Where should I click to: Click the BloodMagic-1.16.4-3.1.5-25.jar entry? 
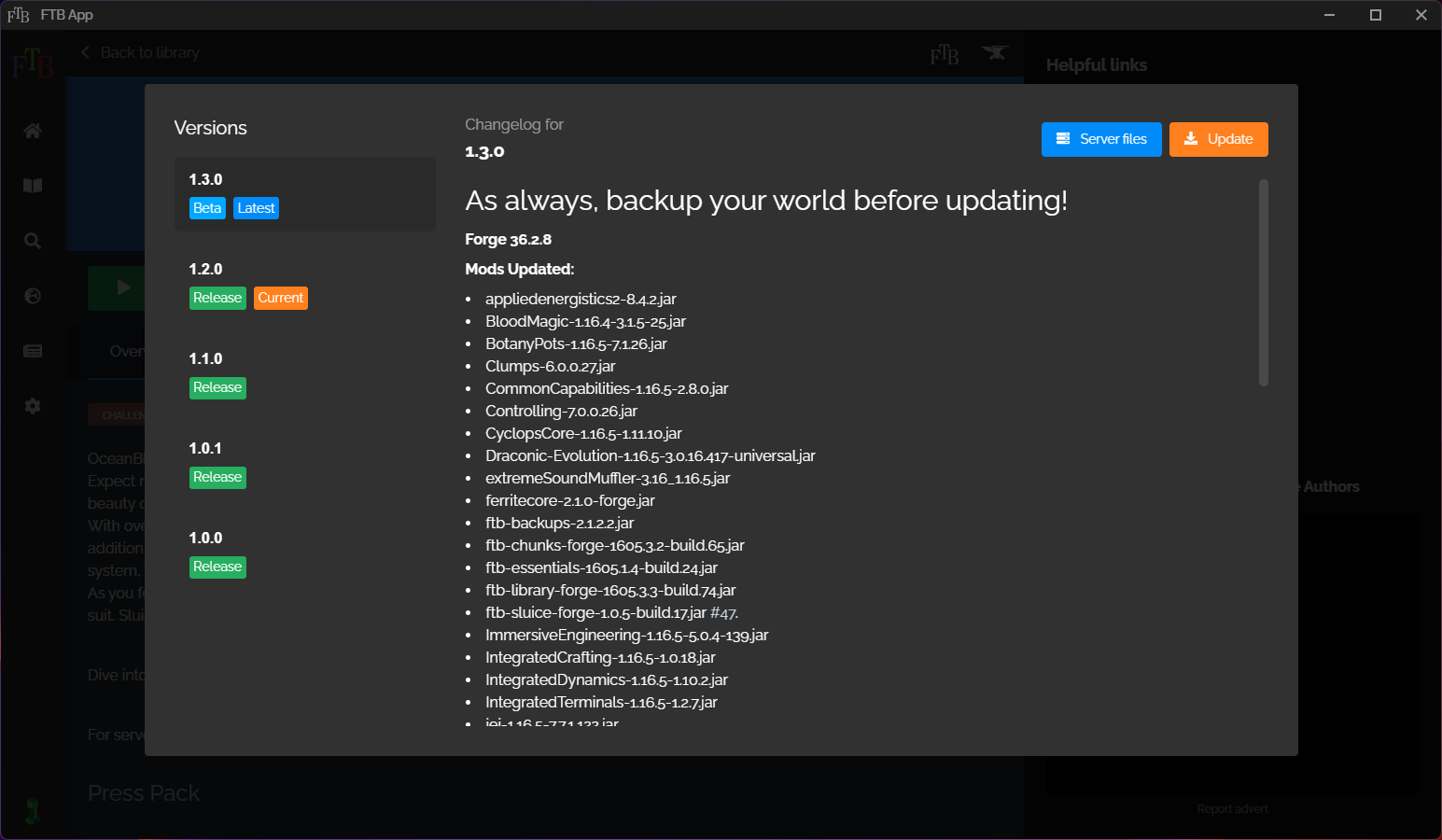pyautogui.click(x=585, y=322)
